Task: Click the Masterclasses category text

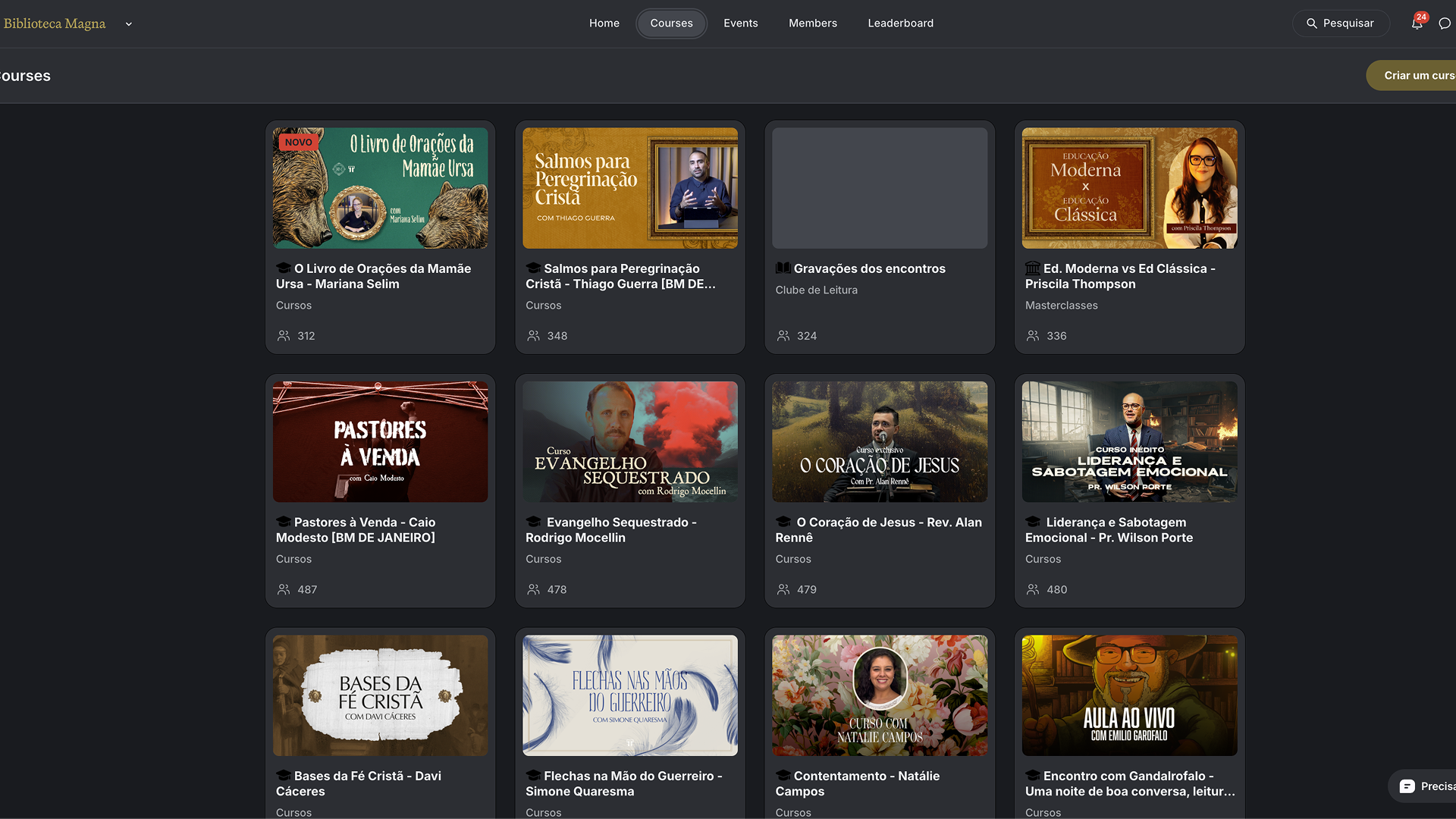Action: [1062, 306]
